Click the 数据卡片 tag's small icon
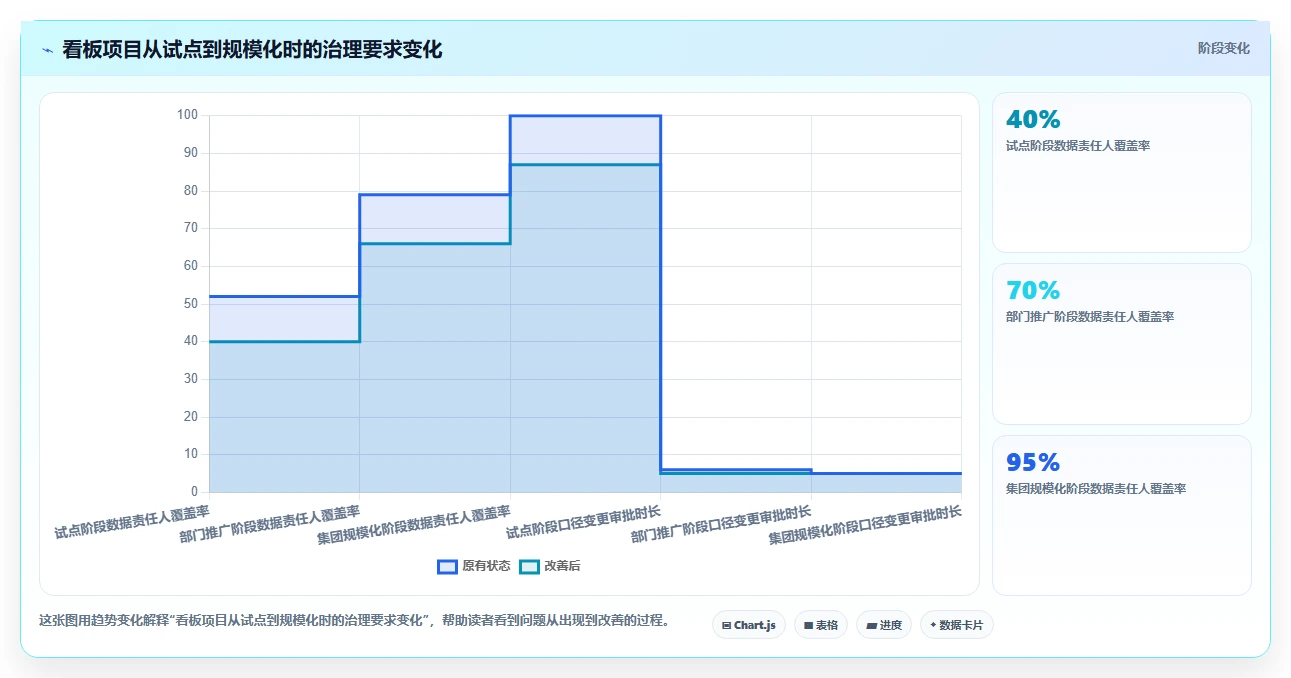This screenshot has height=678, width=1291. tap(933, 625)
